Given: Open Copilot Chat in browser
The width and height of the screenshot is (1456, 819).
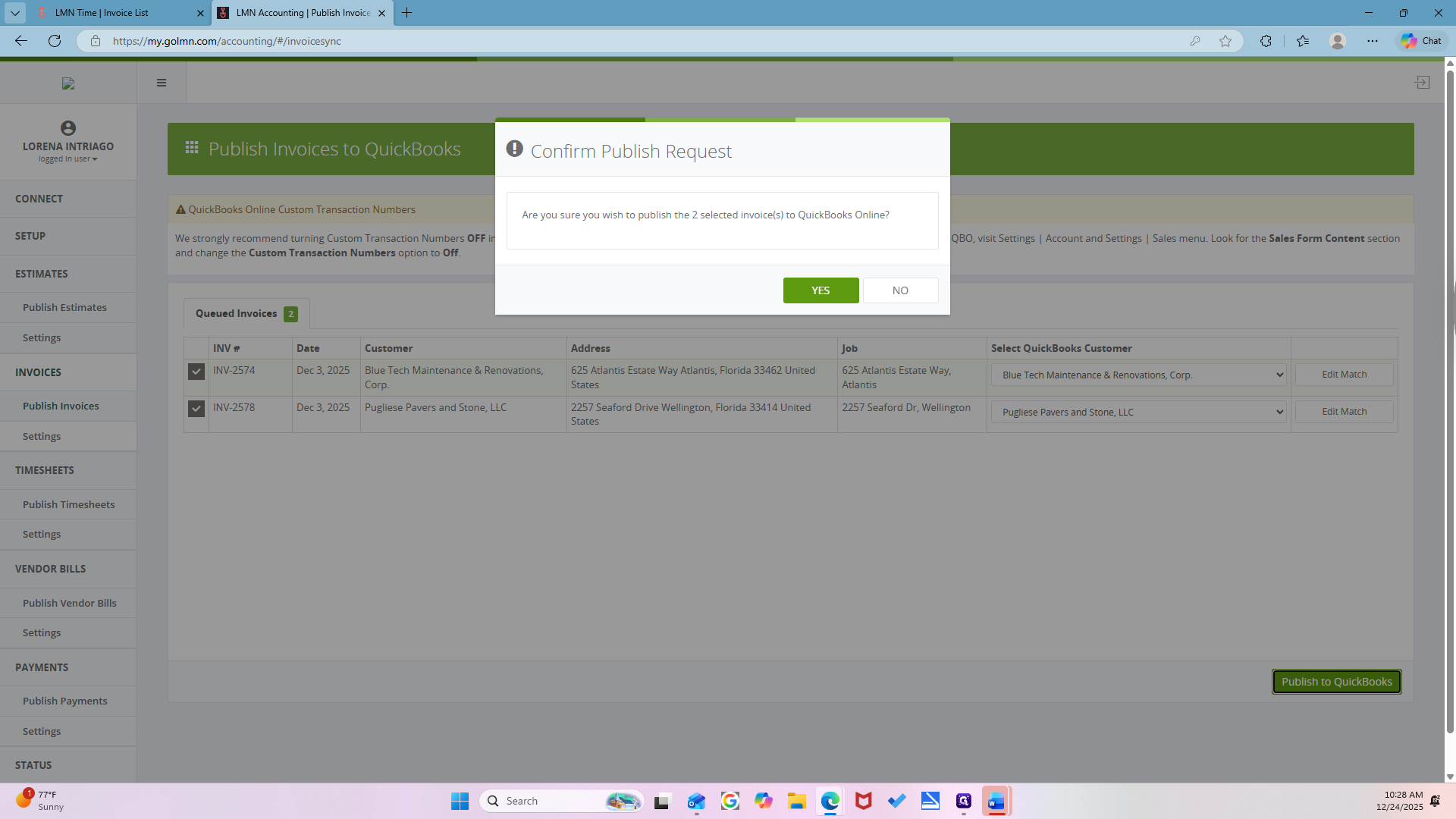Looking at the screenshot, I should 1421,41.
